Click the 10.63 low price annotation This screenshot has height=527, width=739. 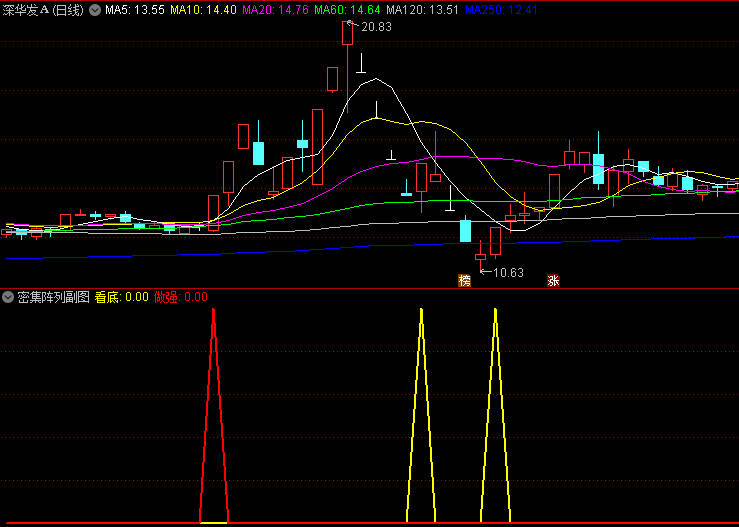507,272
